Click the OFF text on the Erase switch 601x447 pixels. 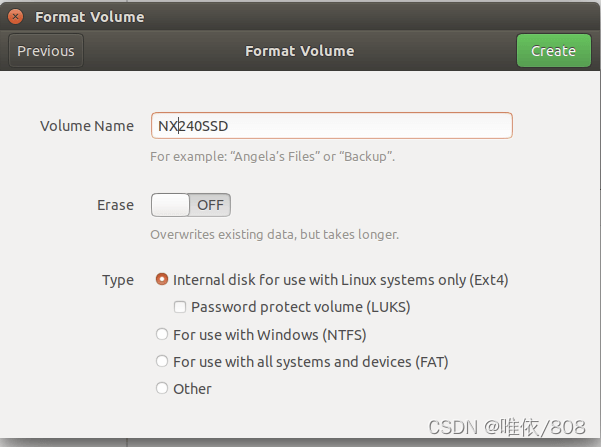click(x=210, y=205)
